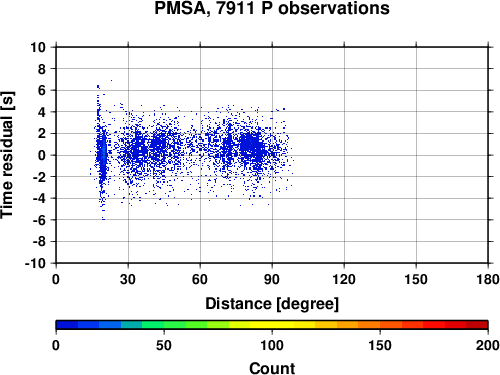Click colorbar tick label '50'

click(x=164, y=345)
